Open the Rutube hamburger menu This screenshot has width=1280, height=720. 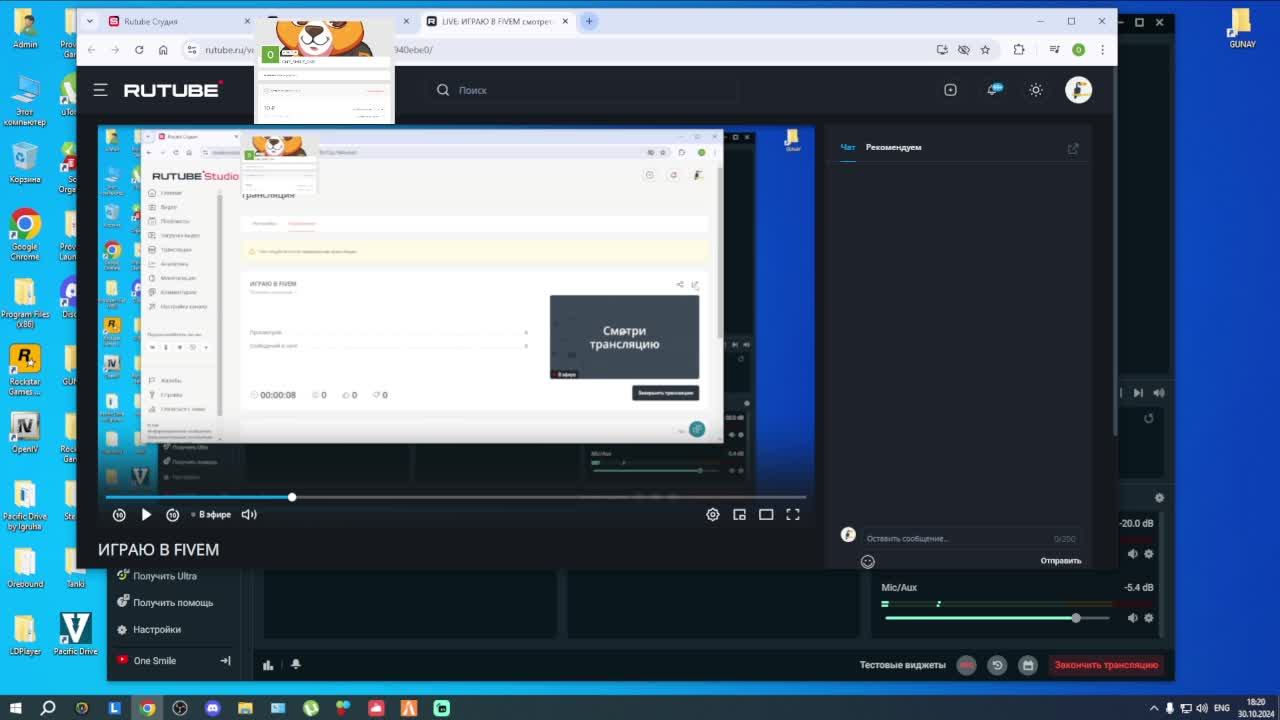coord(100,90)
